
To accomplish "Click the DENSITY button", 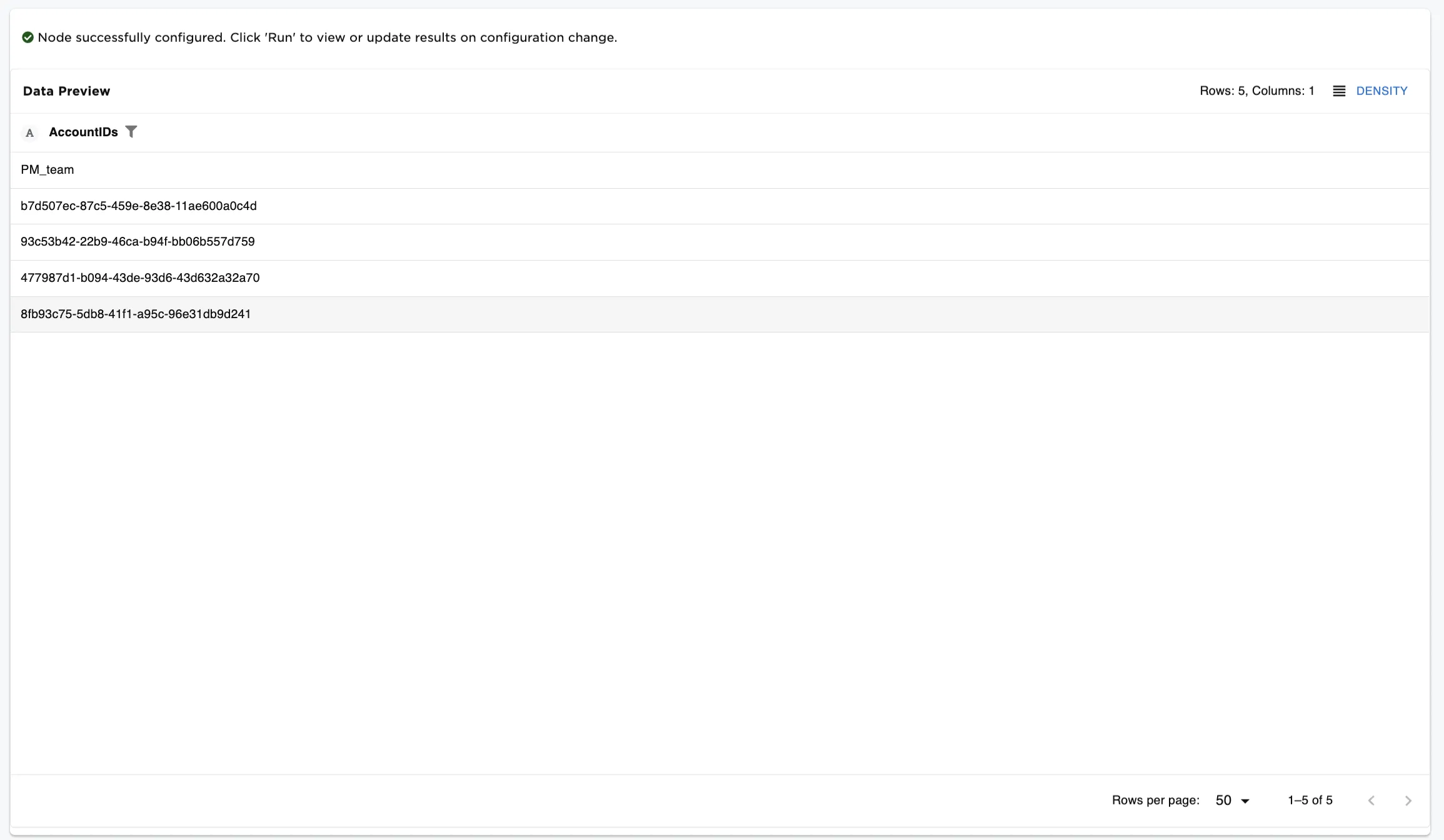I will click(x=1381, y=91).
